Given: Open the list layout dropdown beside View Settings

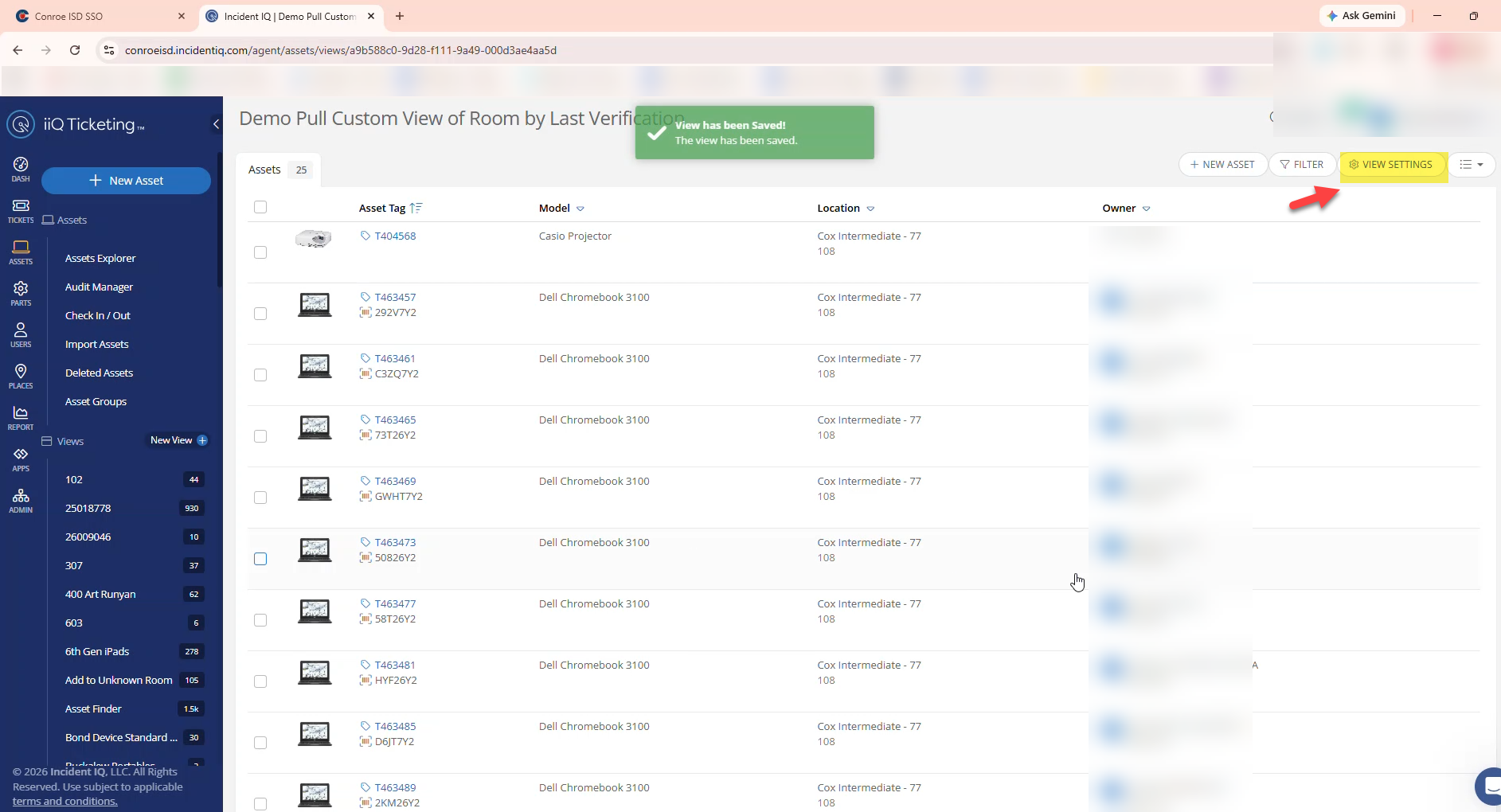Looking at the screenshot, I should (x=1471, y=165).
